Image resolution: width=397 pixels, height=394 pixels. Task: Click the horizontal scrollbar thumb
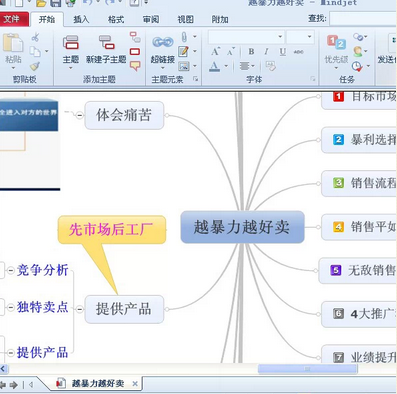307,369
